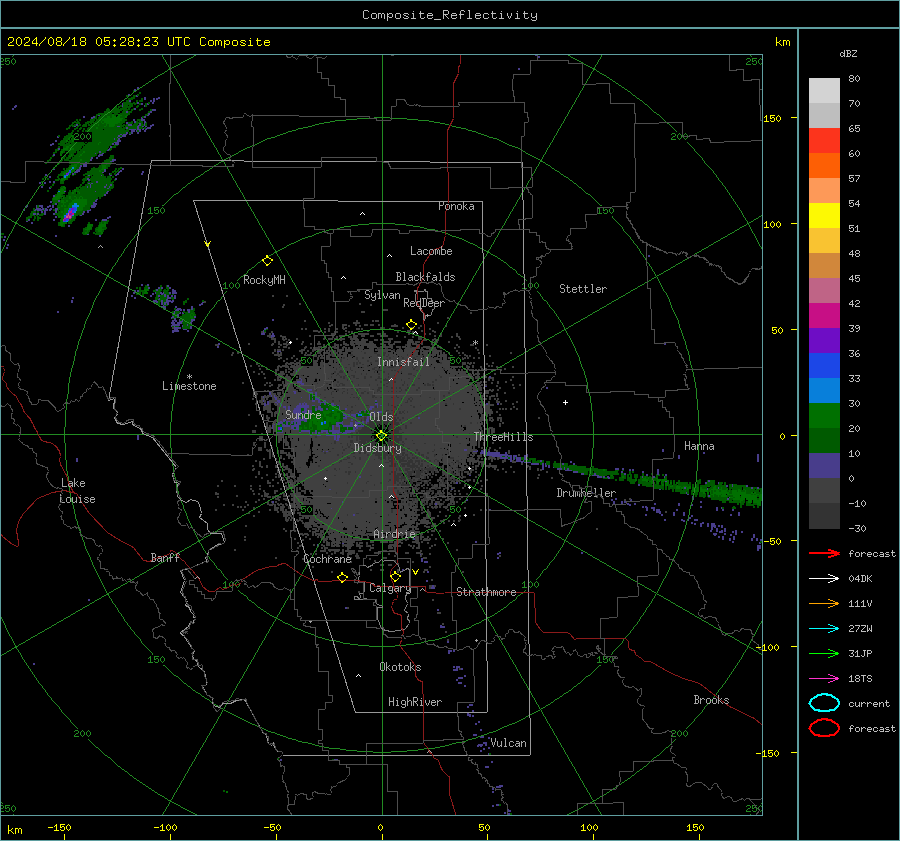Click the red forecast arrow in legend
This screenshot has height=841, width=900.
point(824,553)
